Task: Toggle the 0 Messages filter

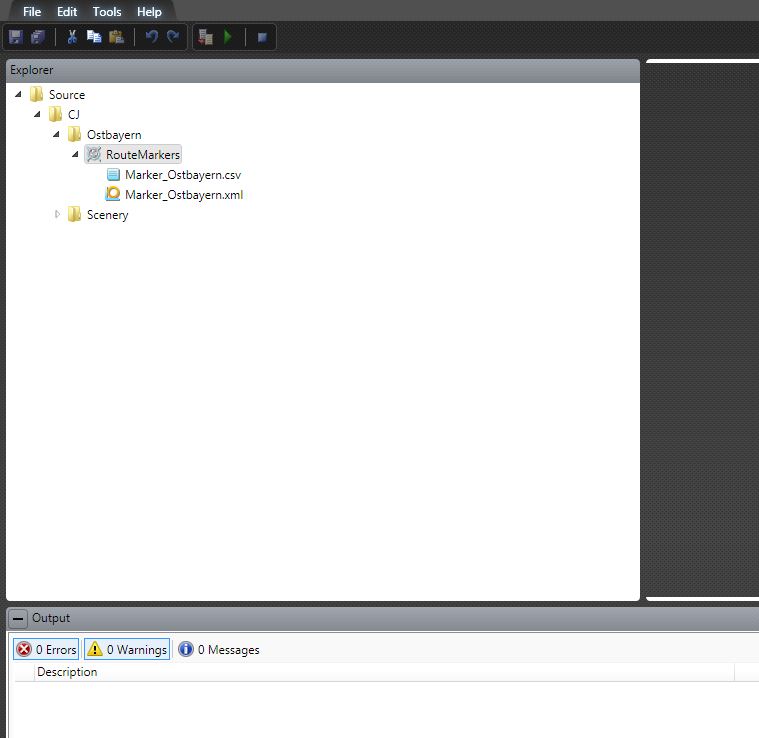Action: [x=218, y=649]
